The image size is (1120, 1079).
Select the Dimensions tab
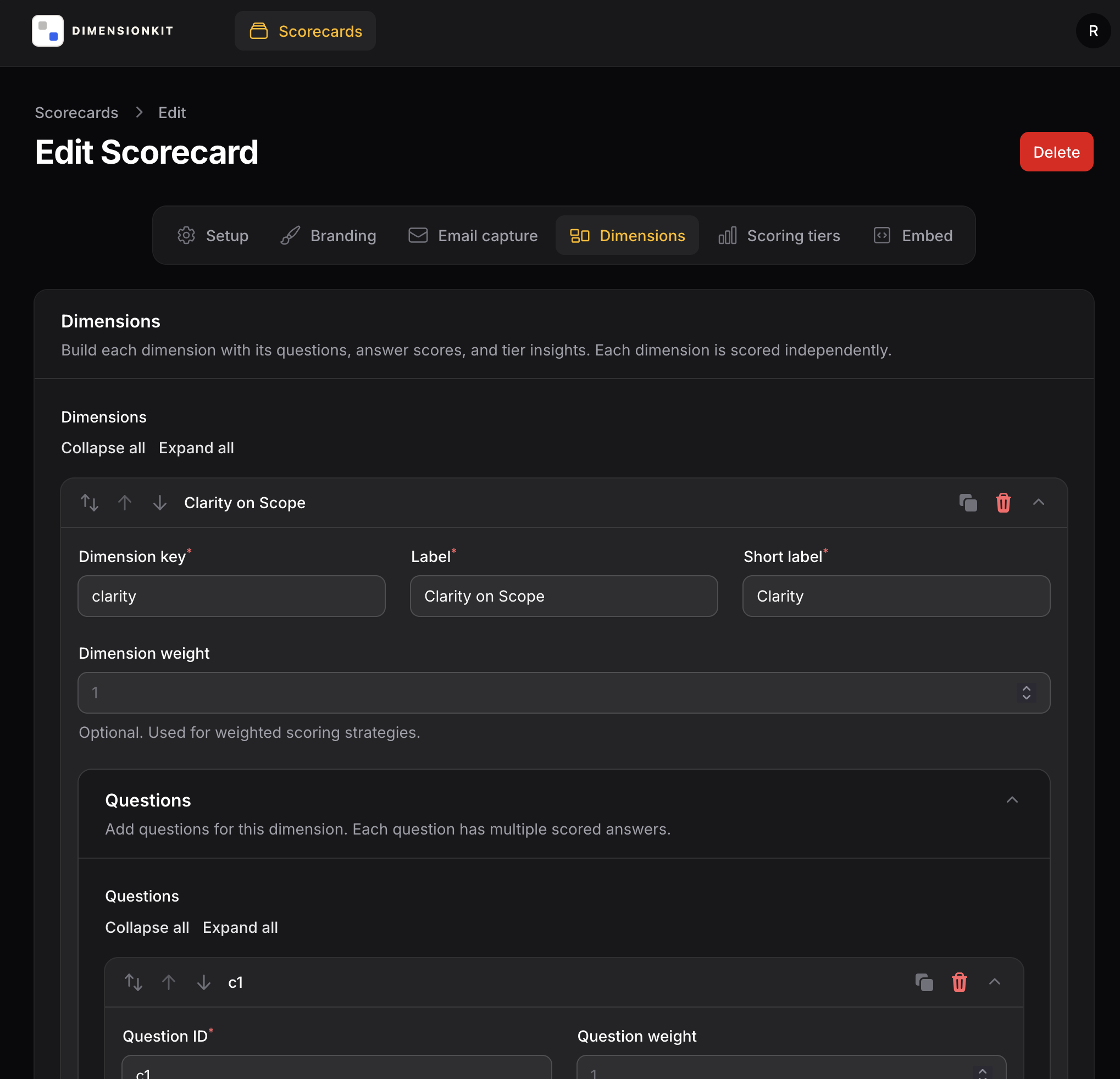[627, 235]
